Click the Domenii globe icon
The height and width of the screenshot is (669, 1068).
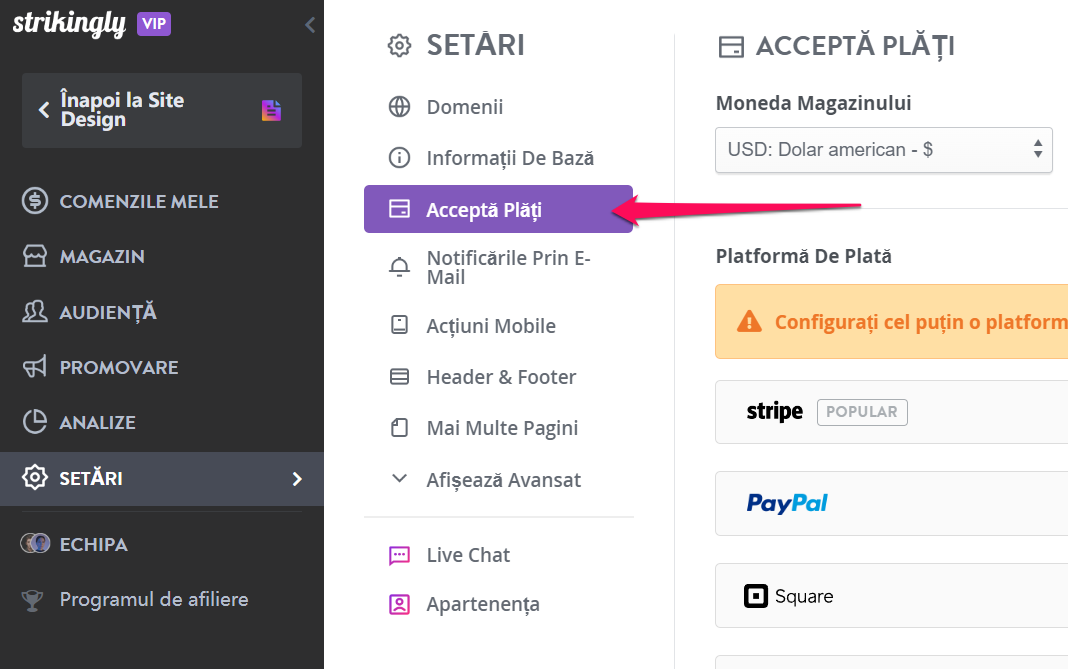coord(400,107)
